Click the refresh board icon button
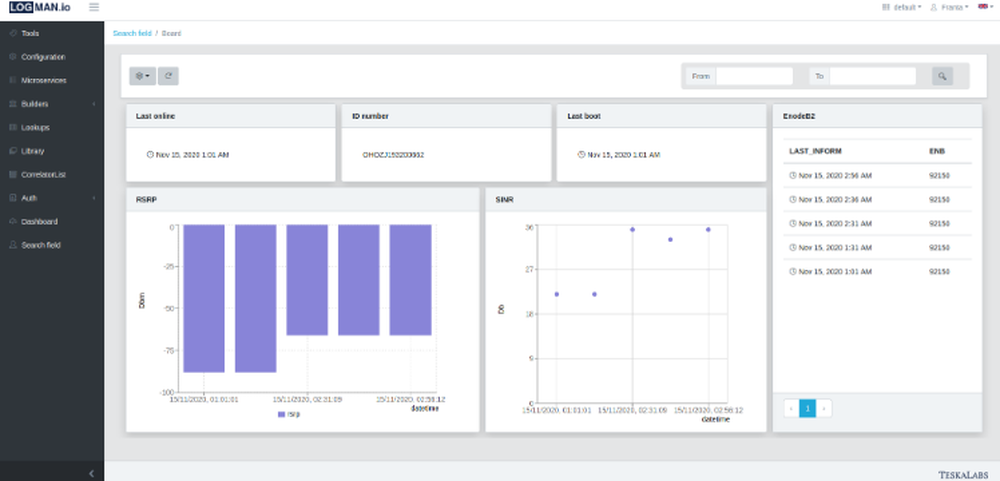This screenshot has width=1000, height=481. [x=168, y=76]
